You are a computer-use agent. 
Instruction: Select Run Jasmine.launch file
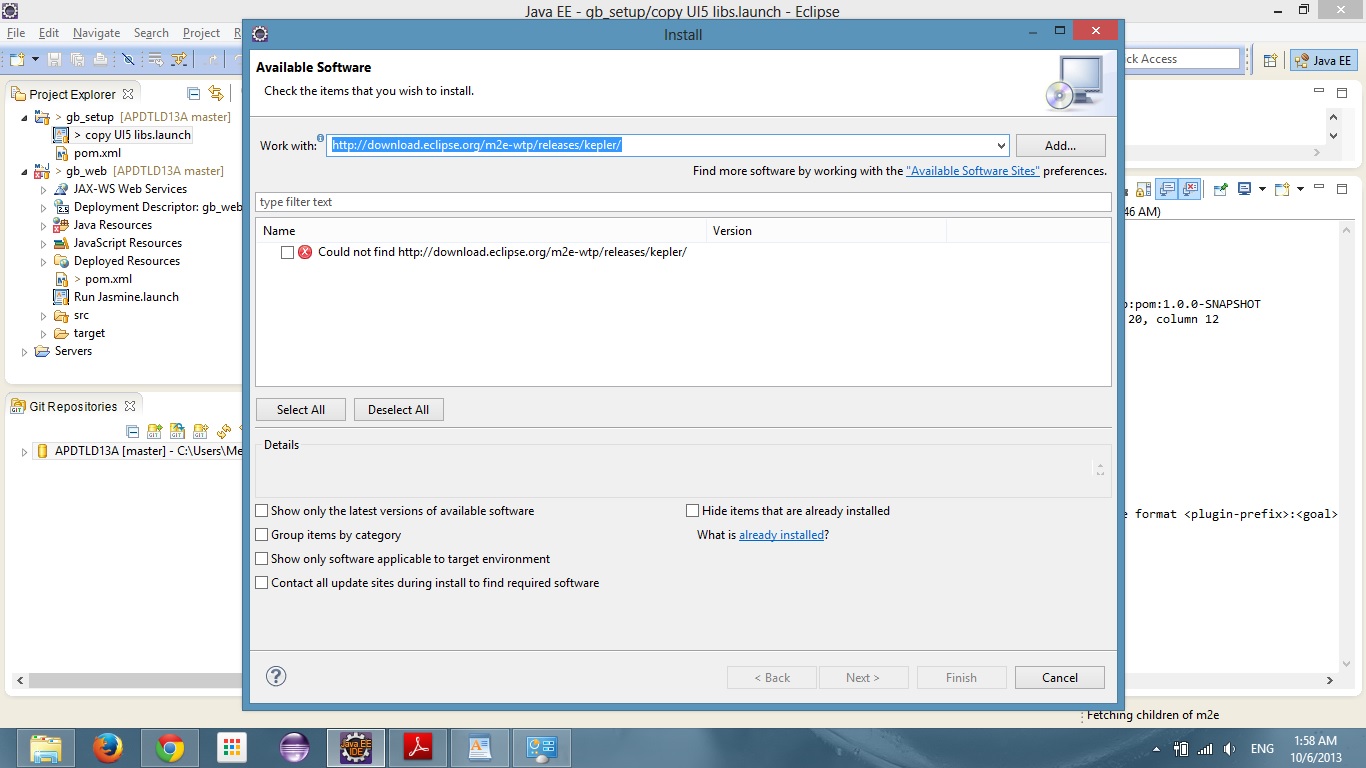coord(126,297)
